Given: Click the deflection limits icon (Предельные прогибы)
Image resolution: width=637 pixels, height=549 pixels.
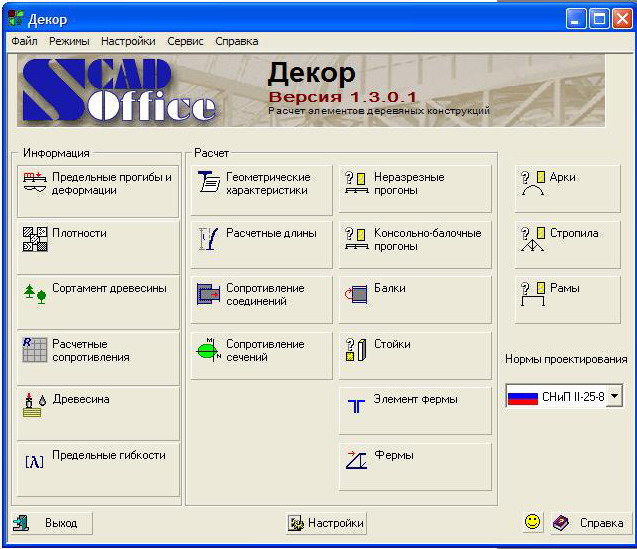Looking at the screenshot, I should pyautogui.click(x=35, y=181).
